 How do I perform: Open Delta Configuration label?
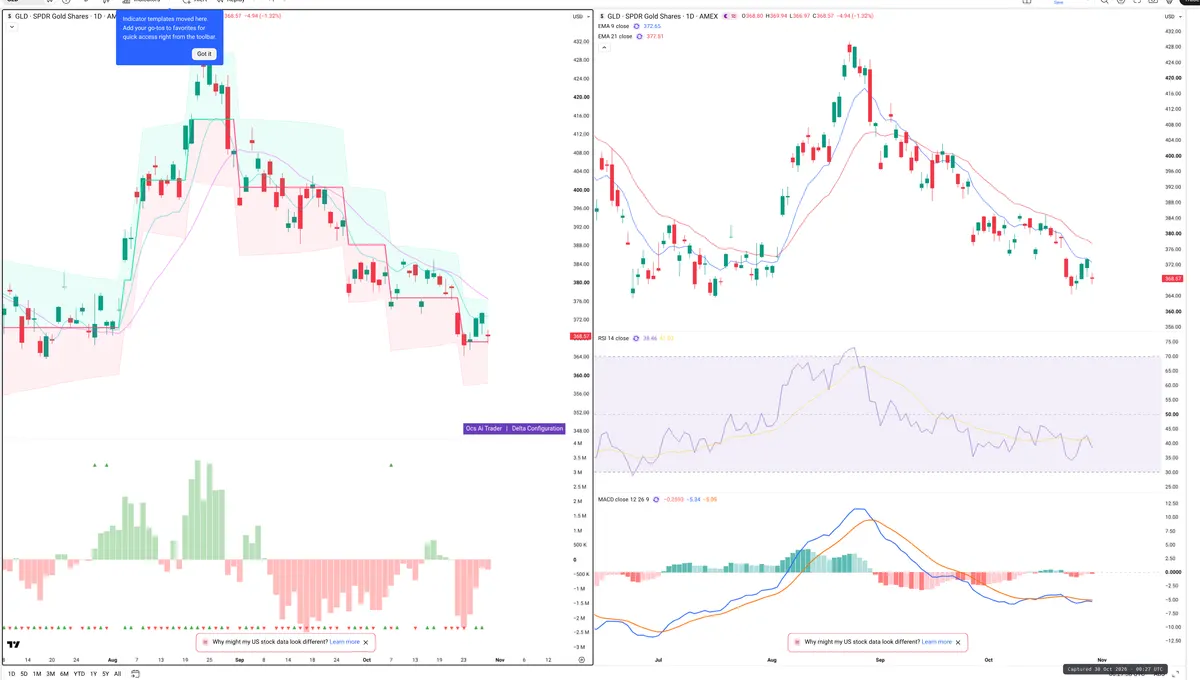pos(539,428)
